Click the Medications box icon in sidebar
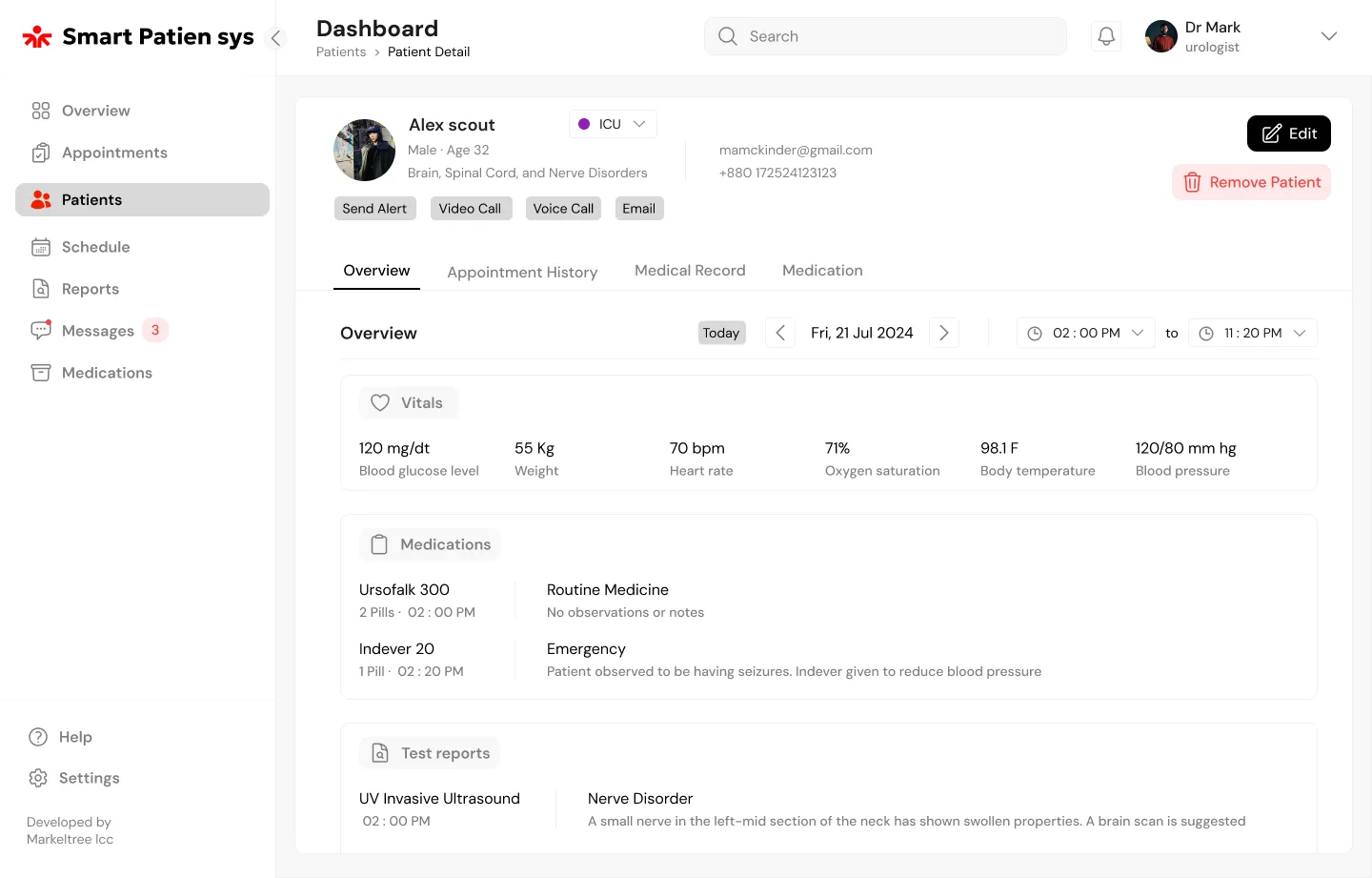The width and height of the screenshot is (1372, 878). (40, 373)
